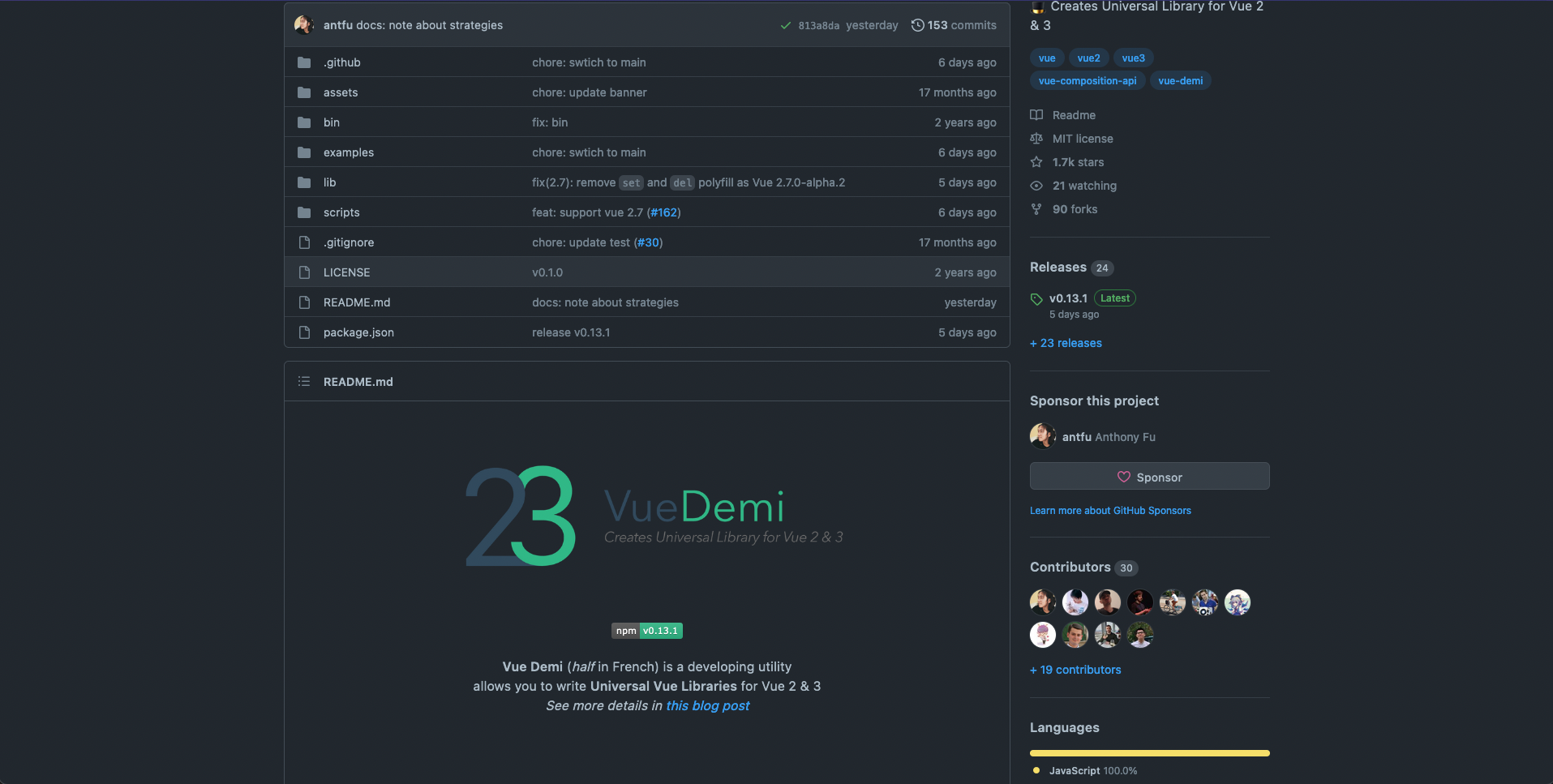The width and height of the screenshot is (1553, 784).
Task: Click the .gitignore file icon
Action: point(304,242)
